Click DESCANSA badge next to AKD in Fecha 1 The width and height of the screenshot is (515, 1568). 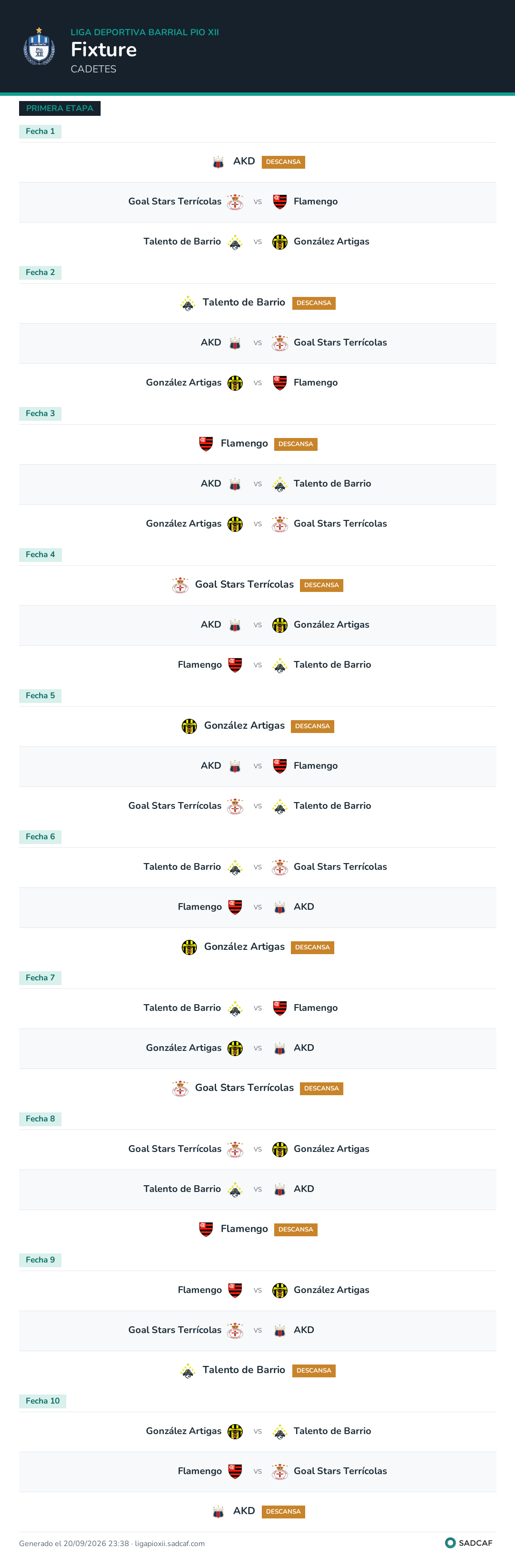click(283, 162)
